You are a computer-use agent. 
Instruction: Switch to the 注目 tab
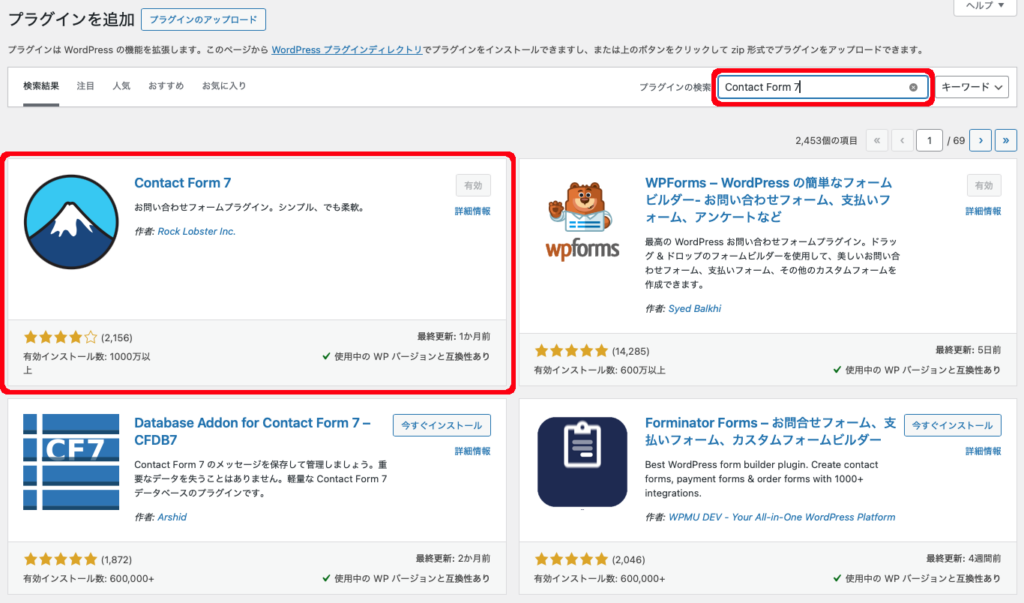pyautogui.click(x=86, y=86)
